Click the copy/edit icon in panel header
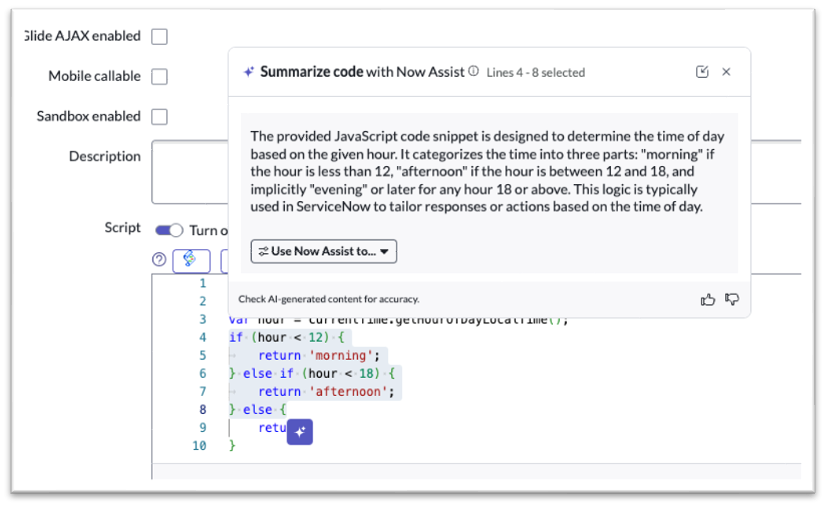 pyautogui.click(x=702, y=72)
